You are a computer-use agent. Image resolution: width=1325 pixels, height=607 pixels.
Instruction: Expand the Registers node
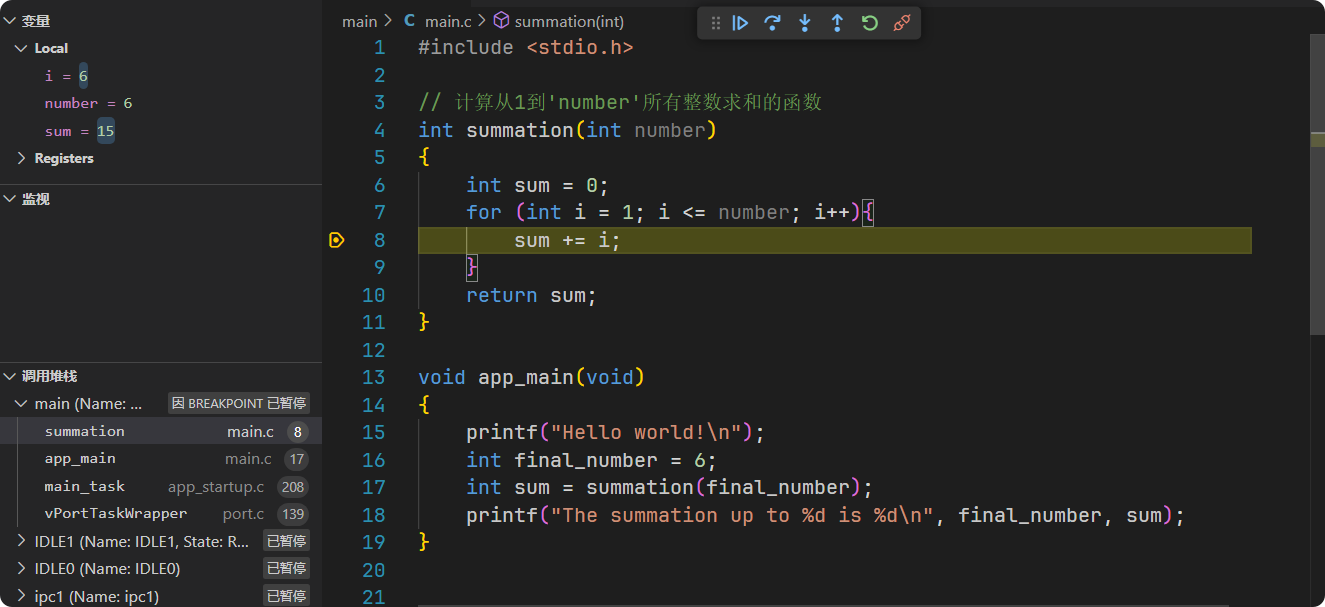point(22,158)
